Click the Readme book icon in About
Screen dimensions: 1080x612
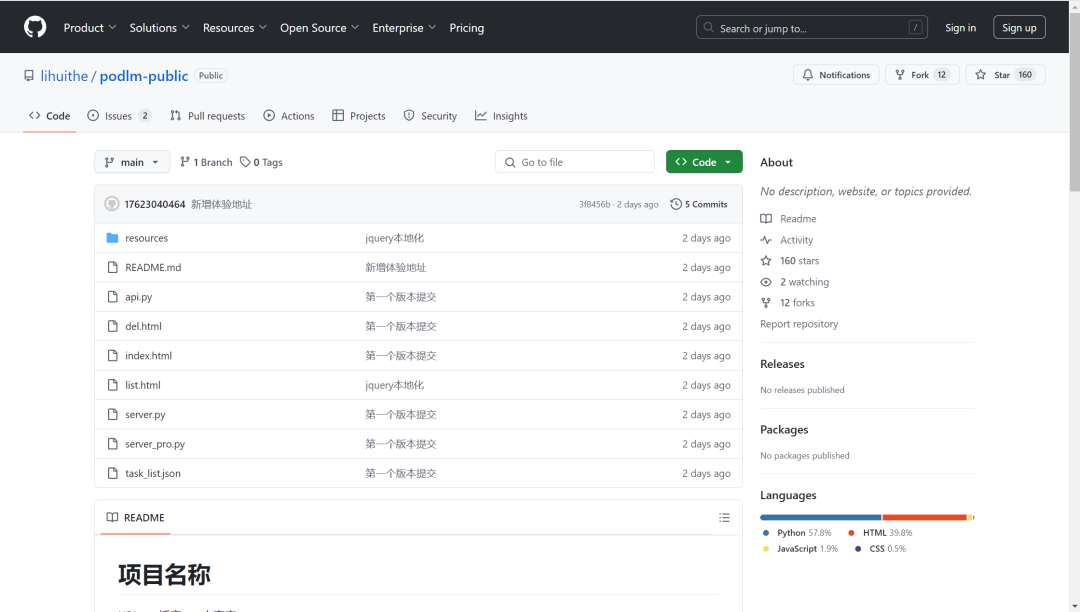766,219
